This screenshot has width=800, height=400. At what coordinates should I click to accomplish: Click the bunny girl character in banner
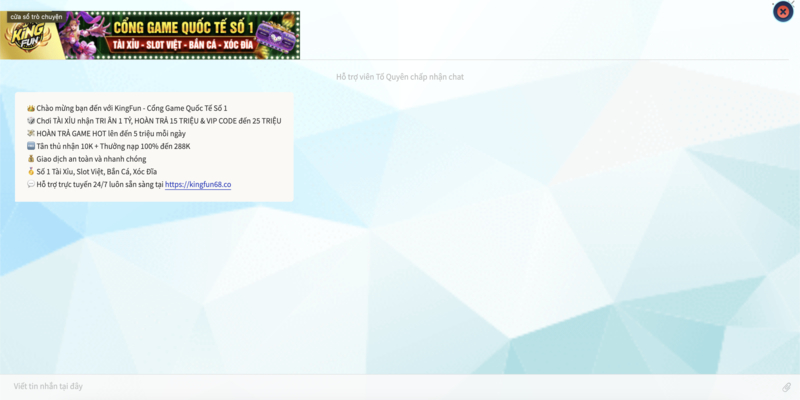pyautogui.click(x=84, y=35)
